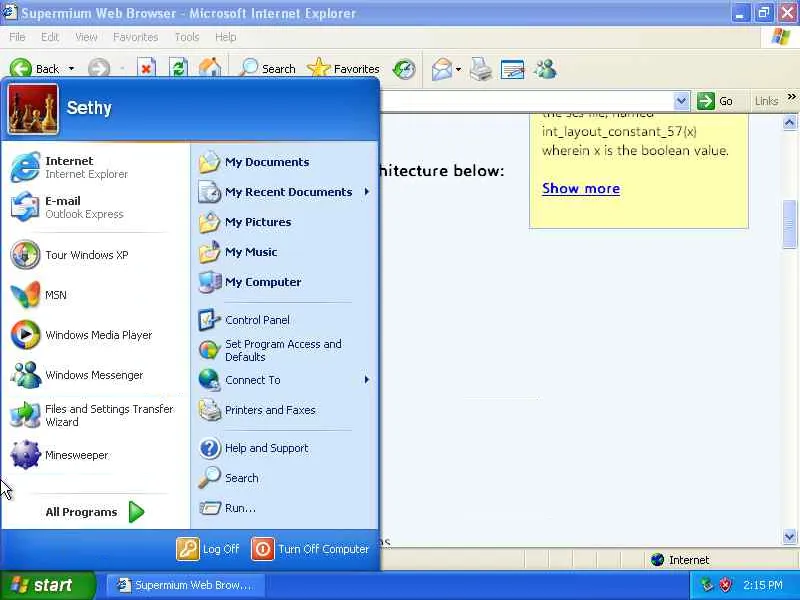Click the Edit page toolbar icon
The height and width of the screenshot is (600, 800).
[513, 69]
